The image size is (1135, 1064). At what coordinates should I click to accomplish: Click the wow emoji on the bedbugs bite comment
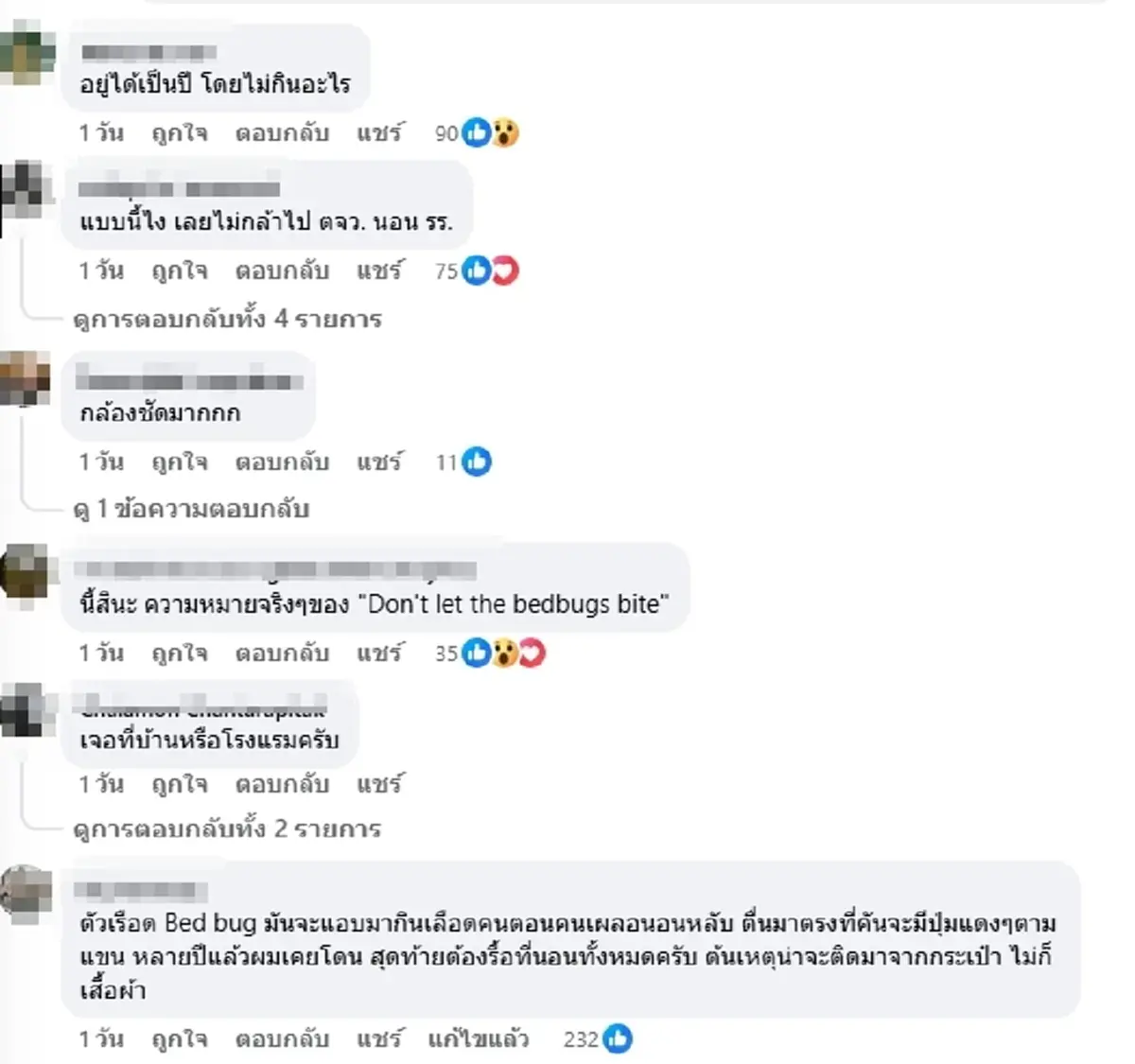click(x=502, y=653)
